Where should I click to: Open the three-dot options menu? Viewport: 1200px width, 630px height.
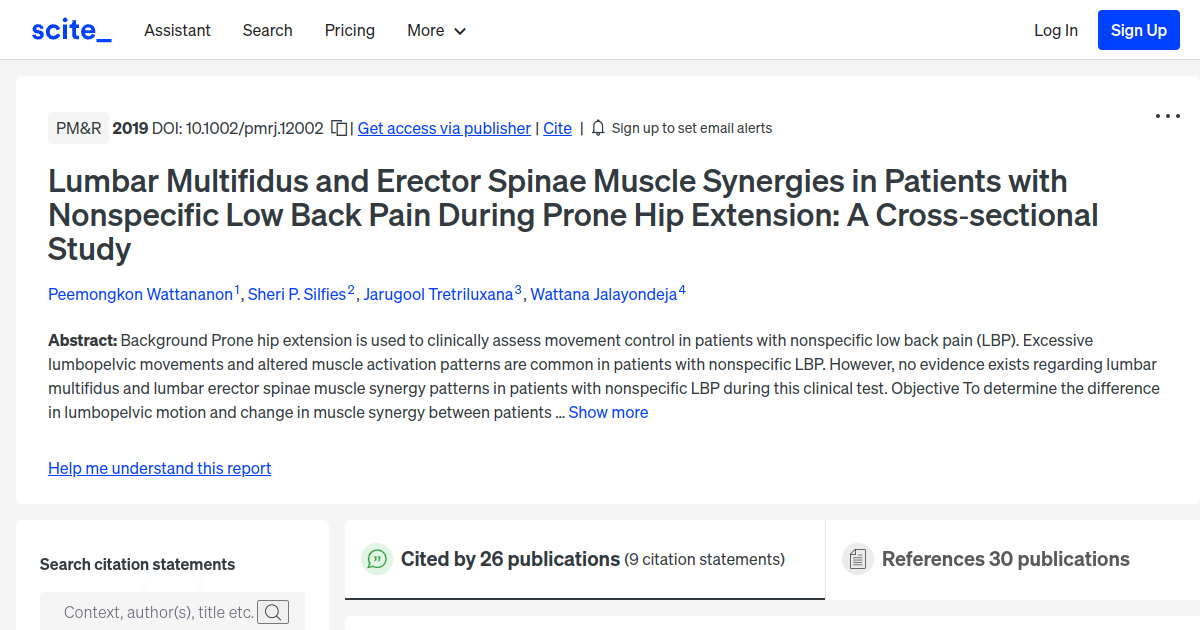pyautogui.click(x=1167, y=116)
